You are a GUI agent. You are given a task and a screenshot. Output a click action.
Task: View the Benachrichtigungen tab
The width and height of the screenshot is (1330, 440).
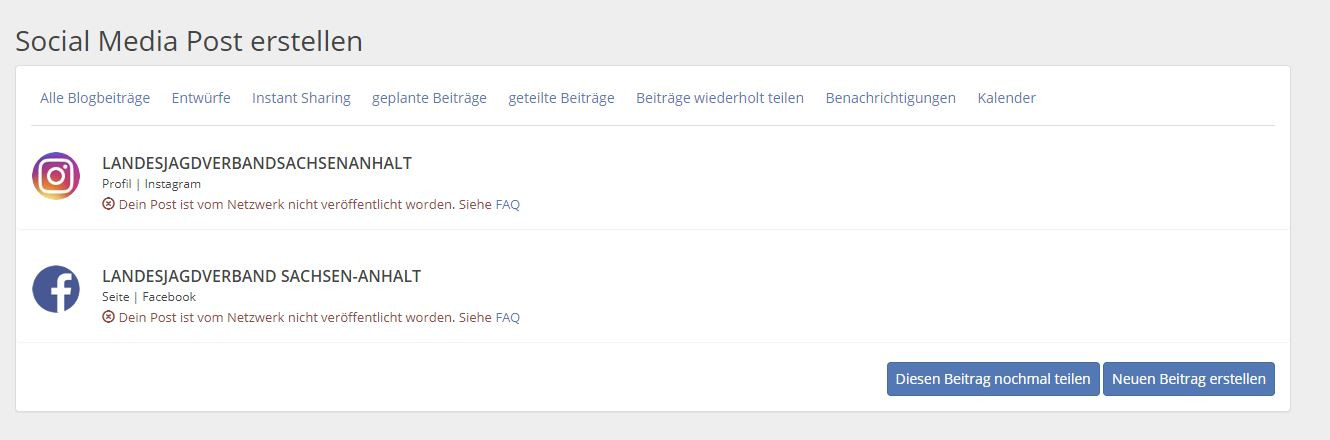(x=891, y=98)
